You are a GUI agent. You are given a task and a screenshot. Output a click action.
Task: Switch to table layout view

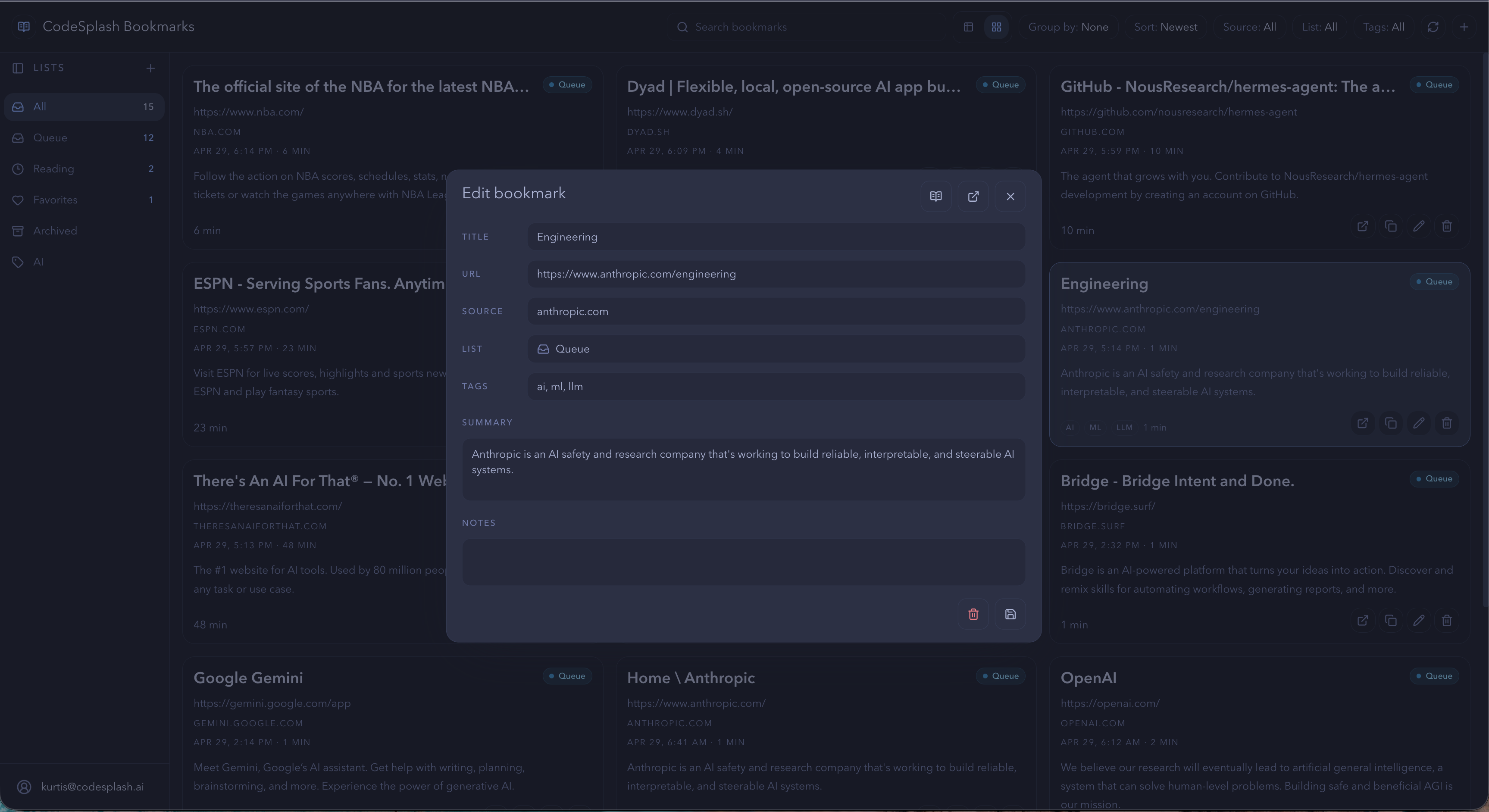point(968,27)
